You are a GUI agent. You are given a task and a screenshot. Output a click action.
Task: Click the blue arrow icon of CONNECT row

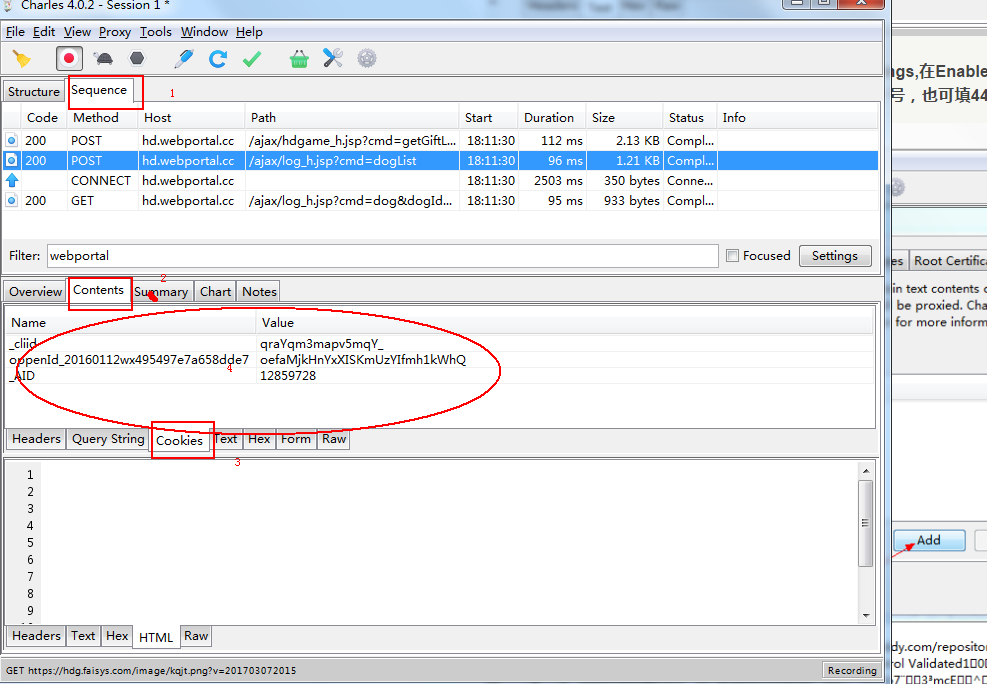tap(11, 181)
